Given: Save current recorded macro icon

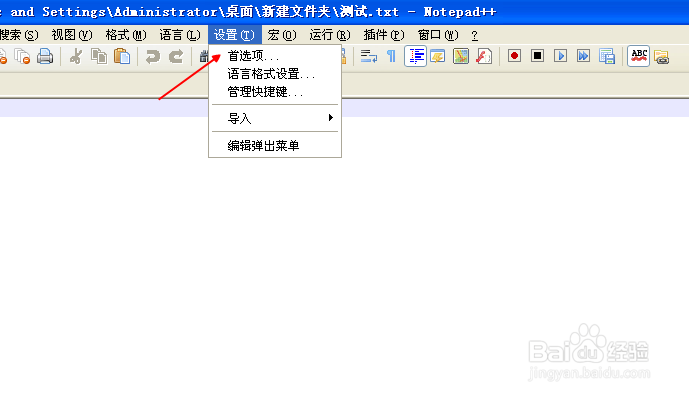Looking at the screenshot, I should point(606,56).
